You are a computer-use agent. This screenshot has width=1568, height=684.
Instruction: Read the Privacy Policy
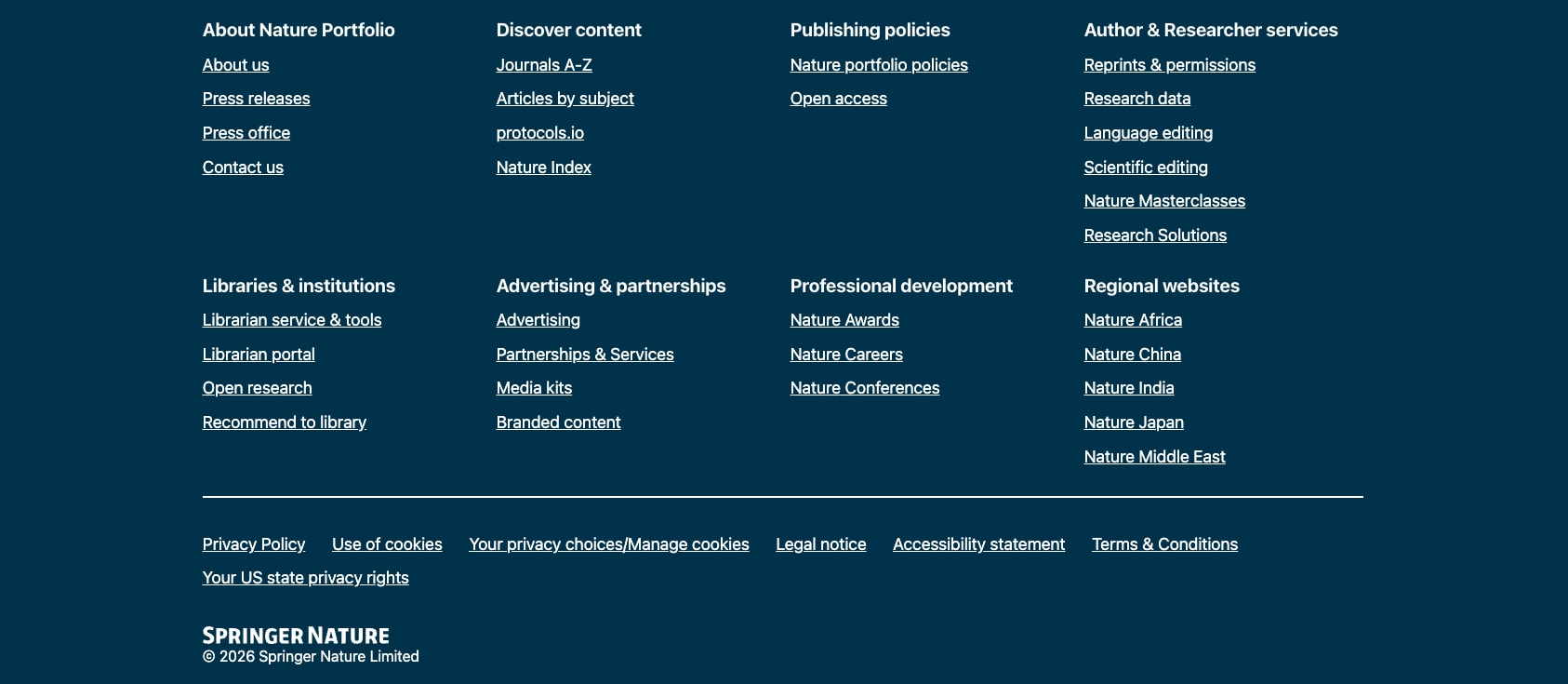pyautogui.click(x=254, y=544)
